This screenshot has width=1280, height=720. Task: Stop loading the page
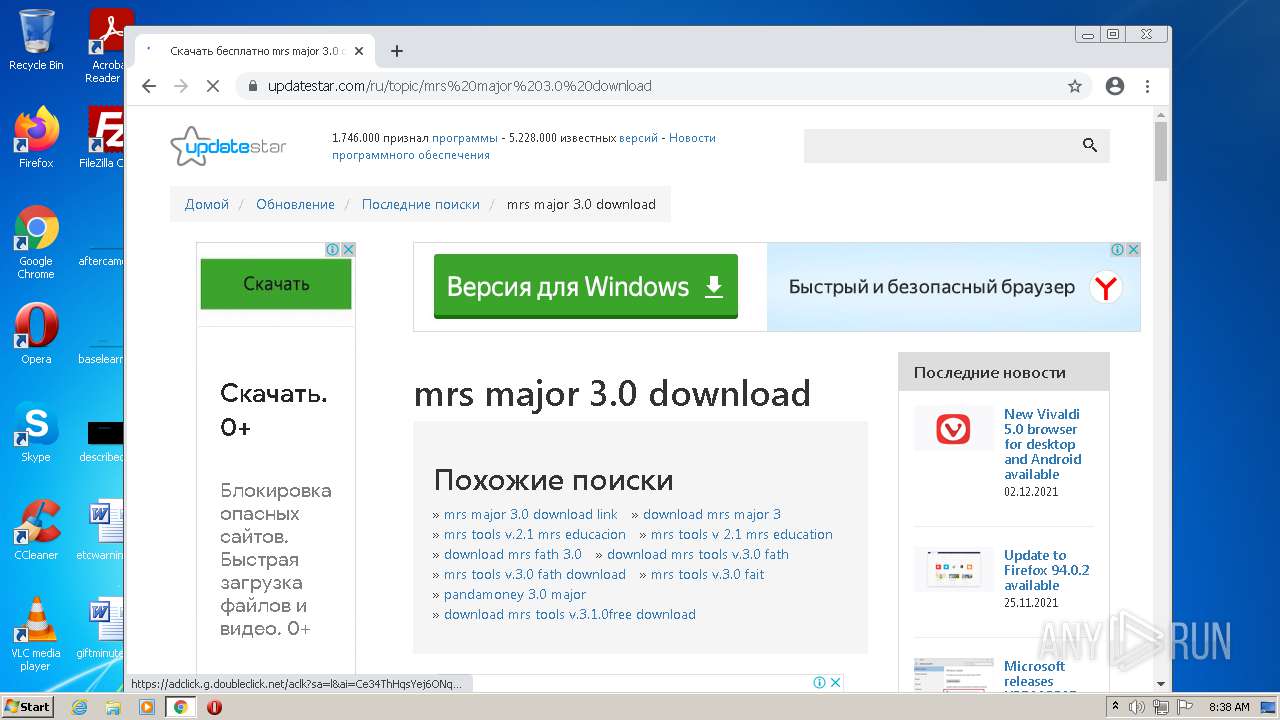[x=212, y=86]
